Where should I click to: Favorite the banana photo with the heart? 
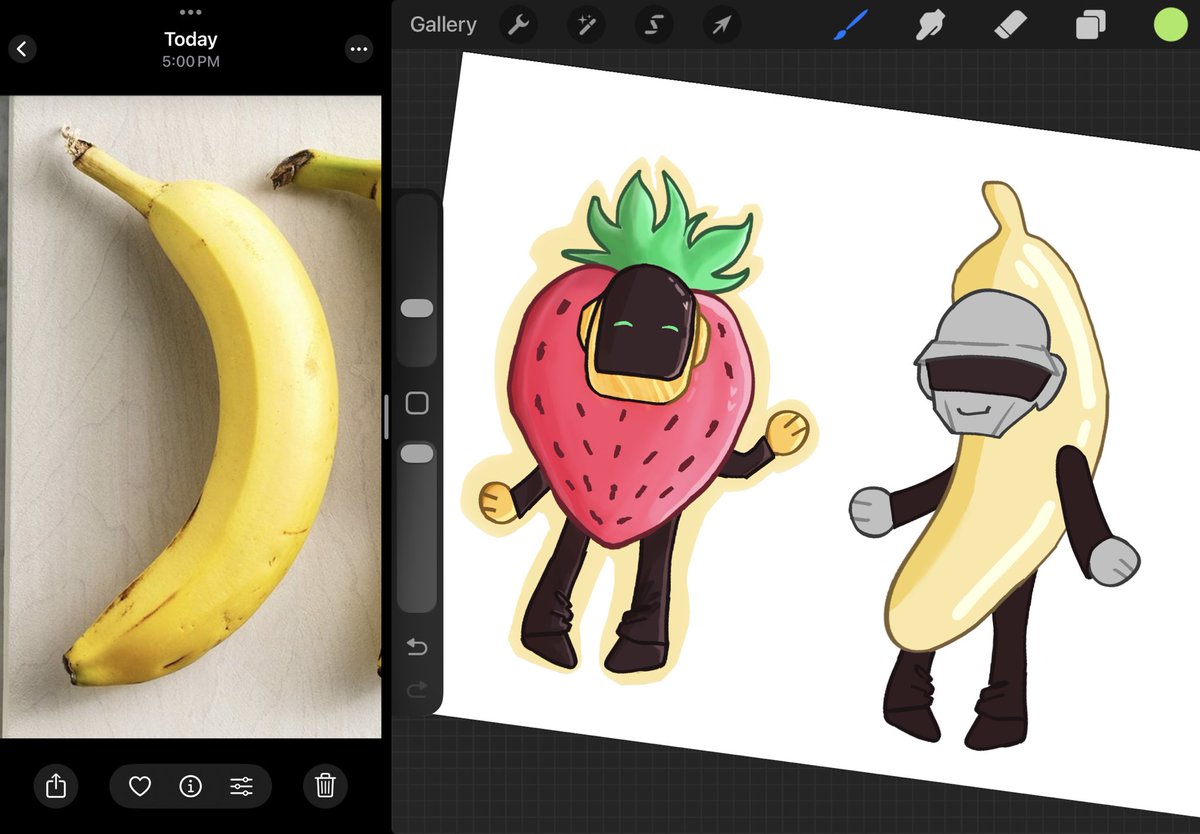pos(139,786)
